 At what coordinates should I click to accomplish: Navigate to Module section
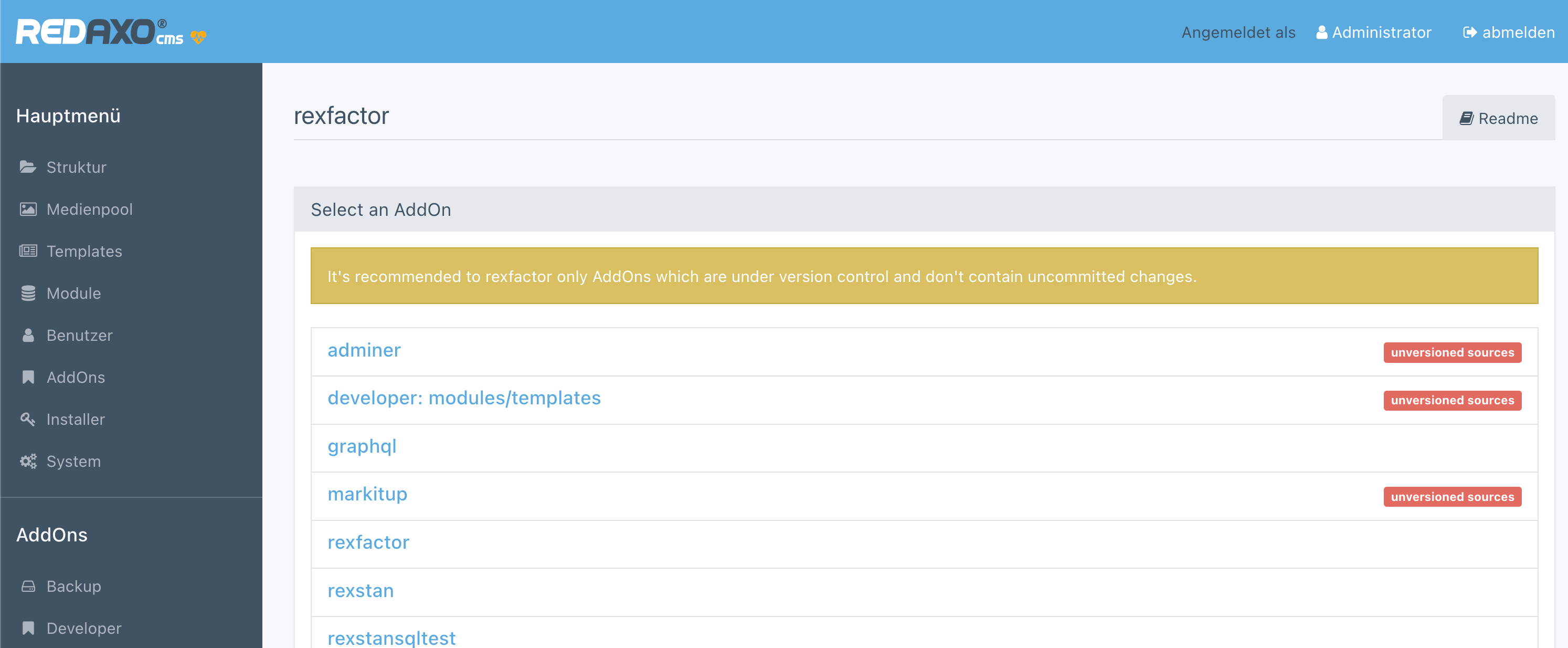point(73,293)
